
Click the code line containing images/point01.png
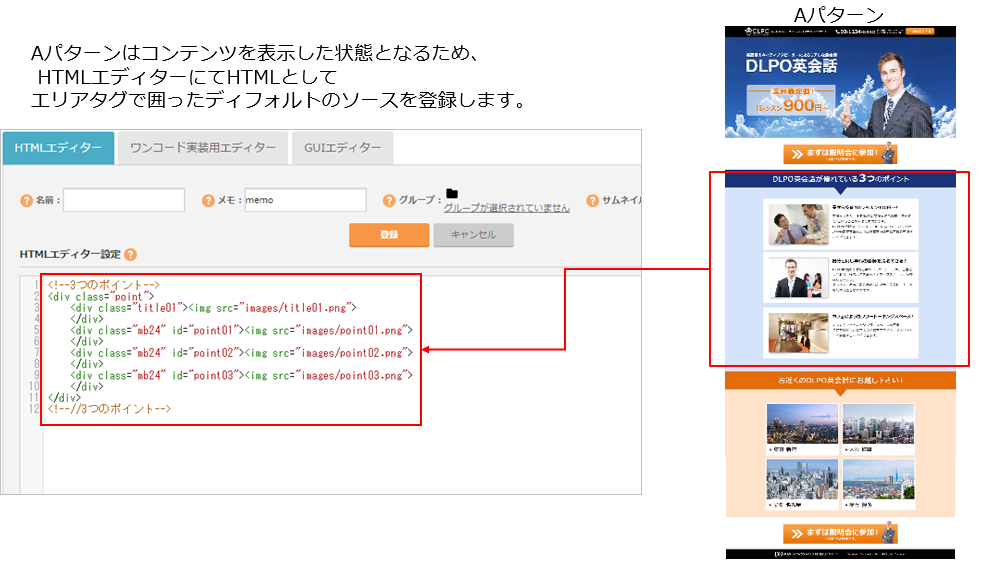pyautogui.click(x=242, y=331)
